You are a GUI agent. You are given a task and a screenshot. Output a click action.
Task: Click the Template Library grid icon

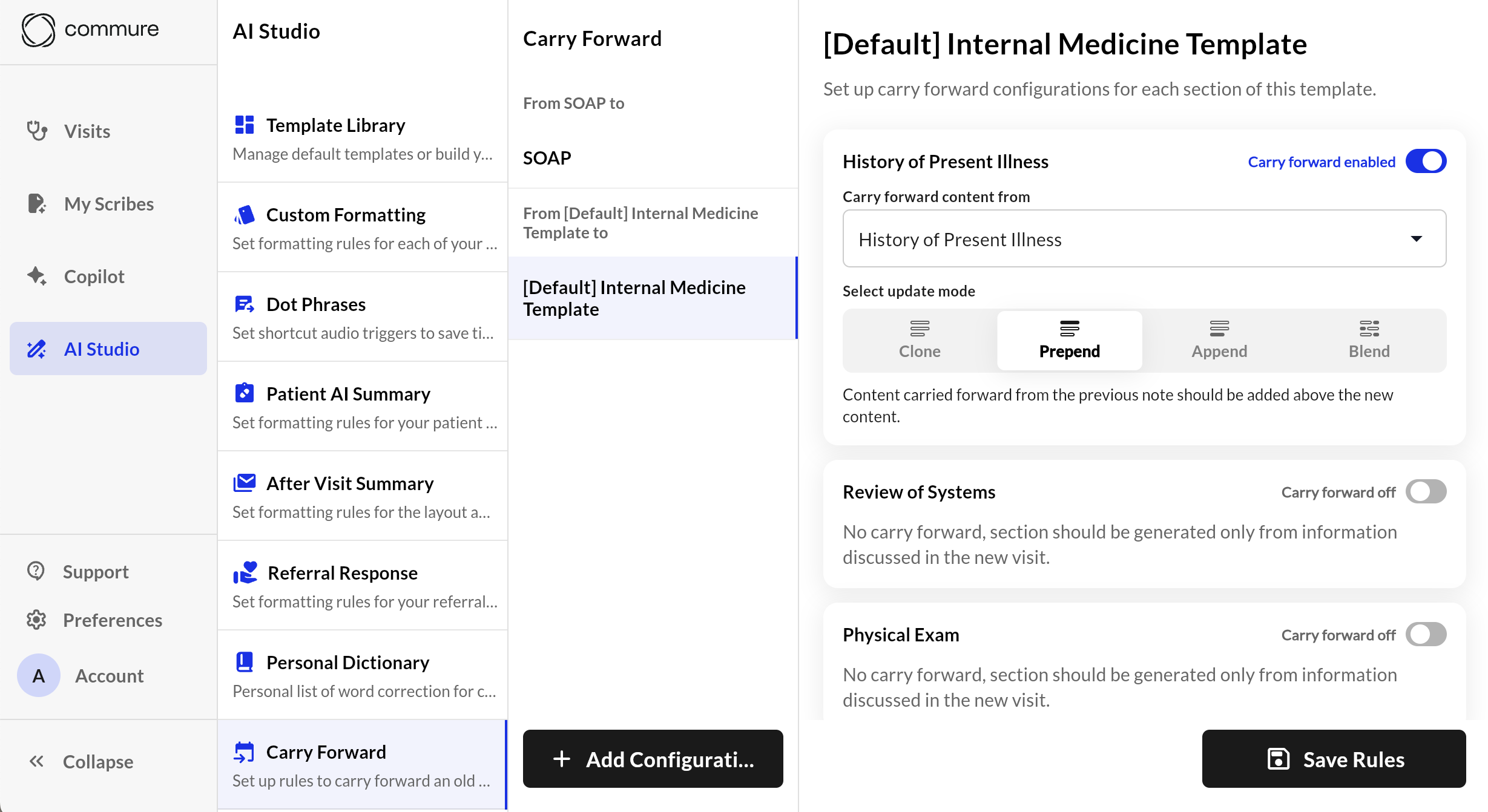click(244, 125)
